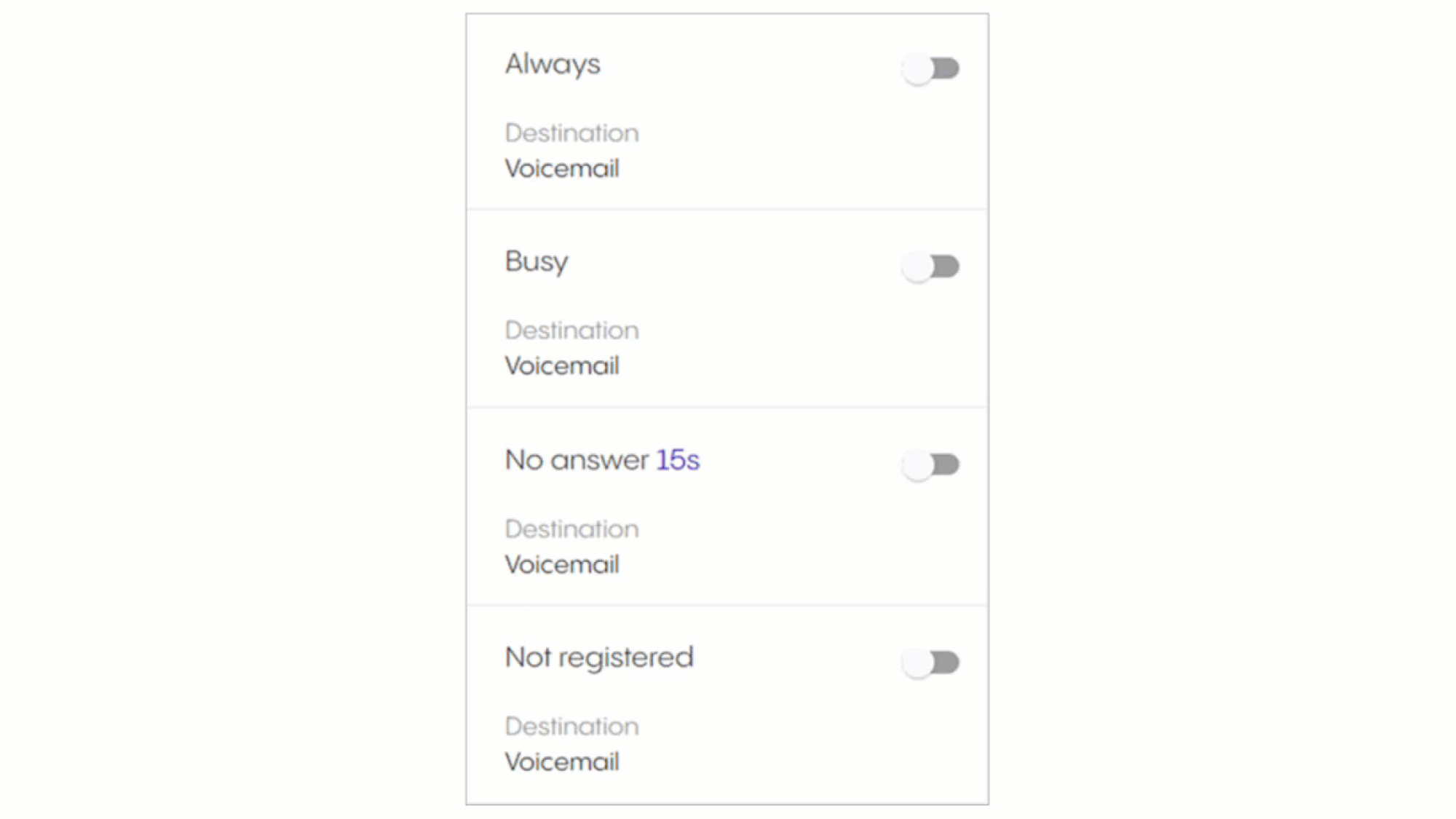1456x819 pixels.
Task: Open Voicemail destination under Not registered
Action: (x=562, y=762)
